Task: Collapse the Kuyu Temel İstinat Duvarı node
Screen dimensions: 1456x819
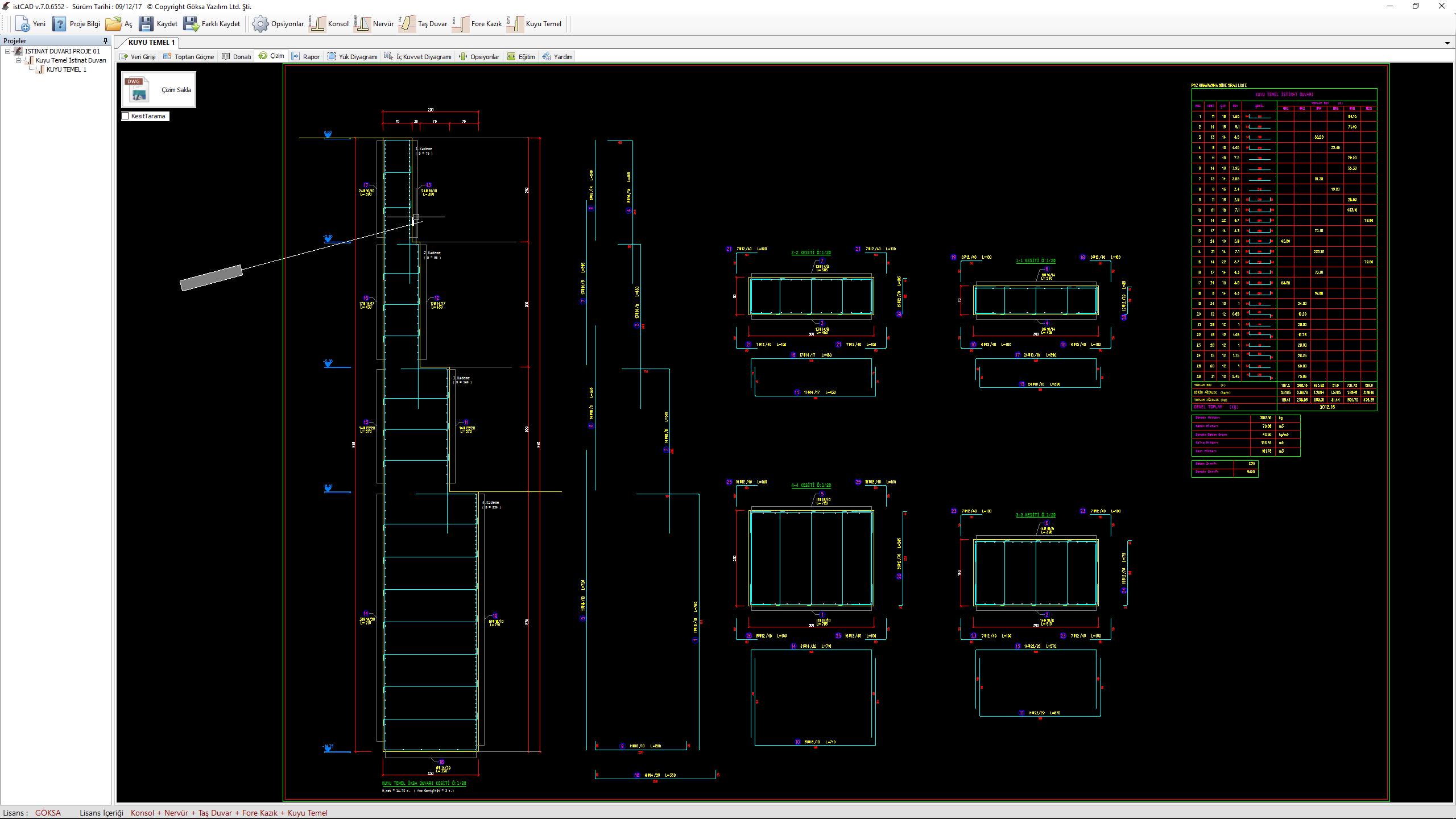Action: coord(19,60)
